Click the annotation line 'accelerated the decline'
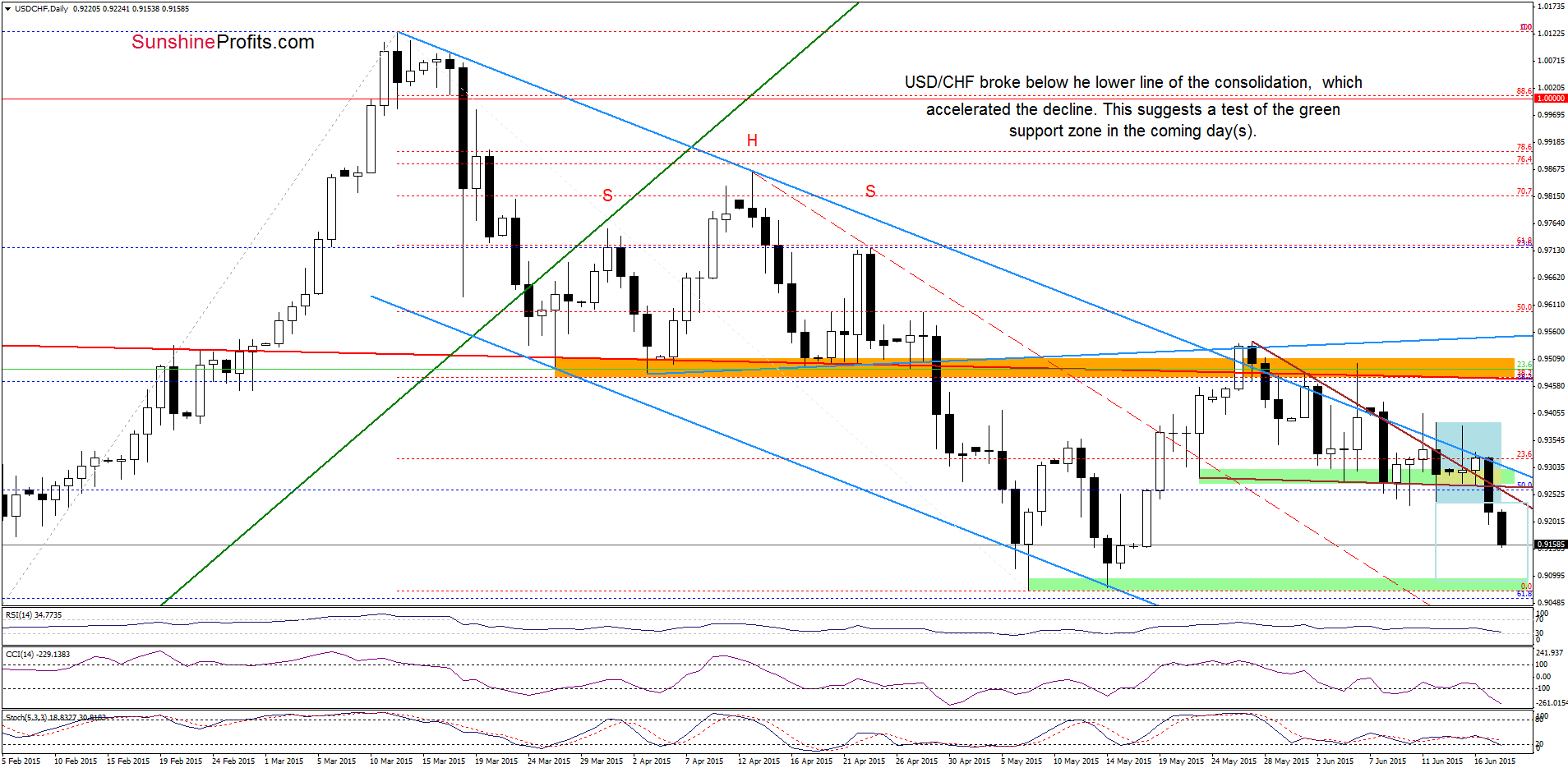The height and width of the screenshot is (768, 1568). tap(1132, 109)
